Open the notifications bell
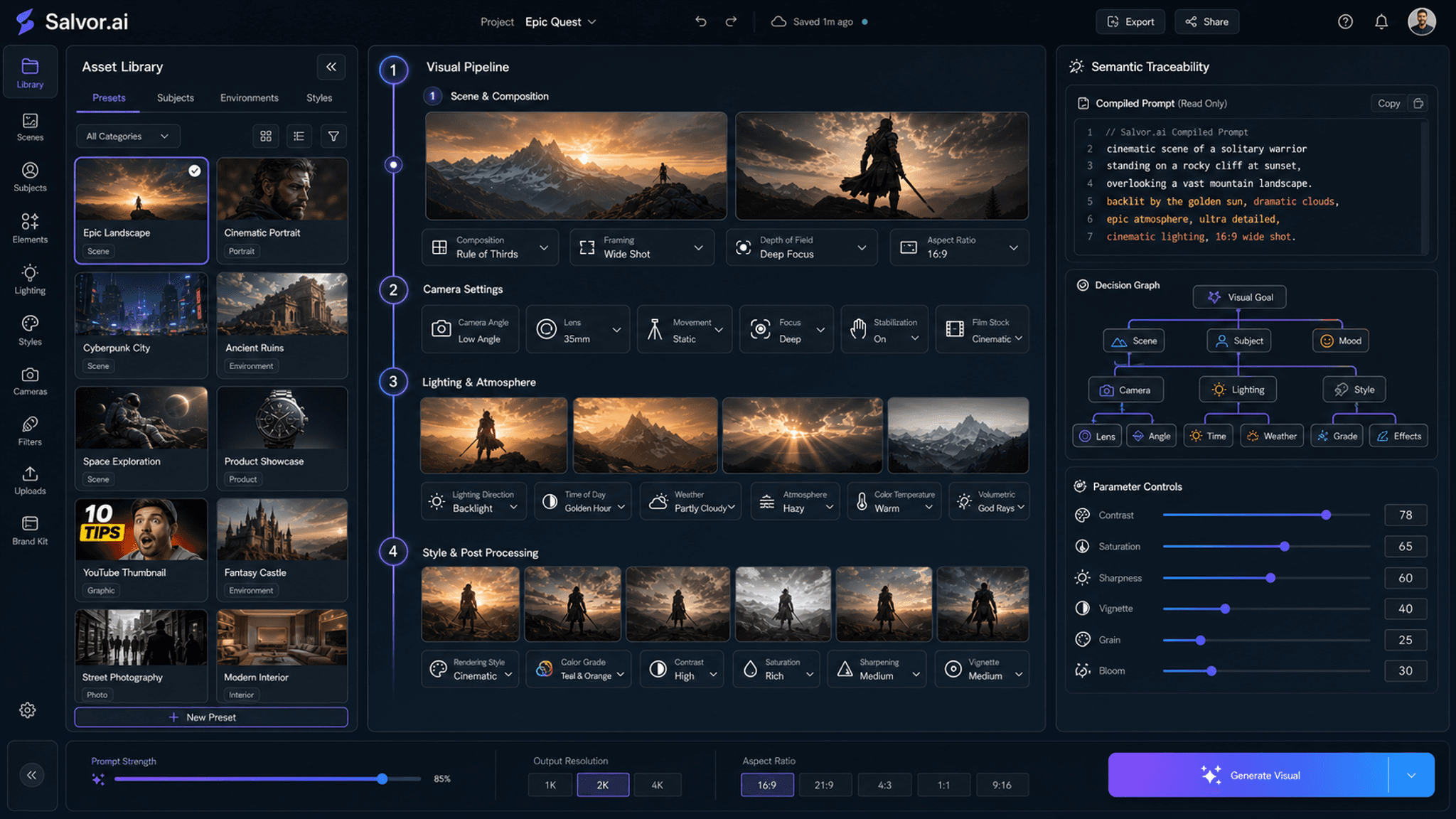Viewport: 1456px width, 819px height. click(x=1381, y=21)
